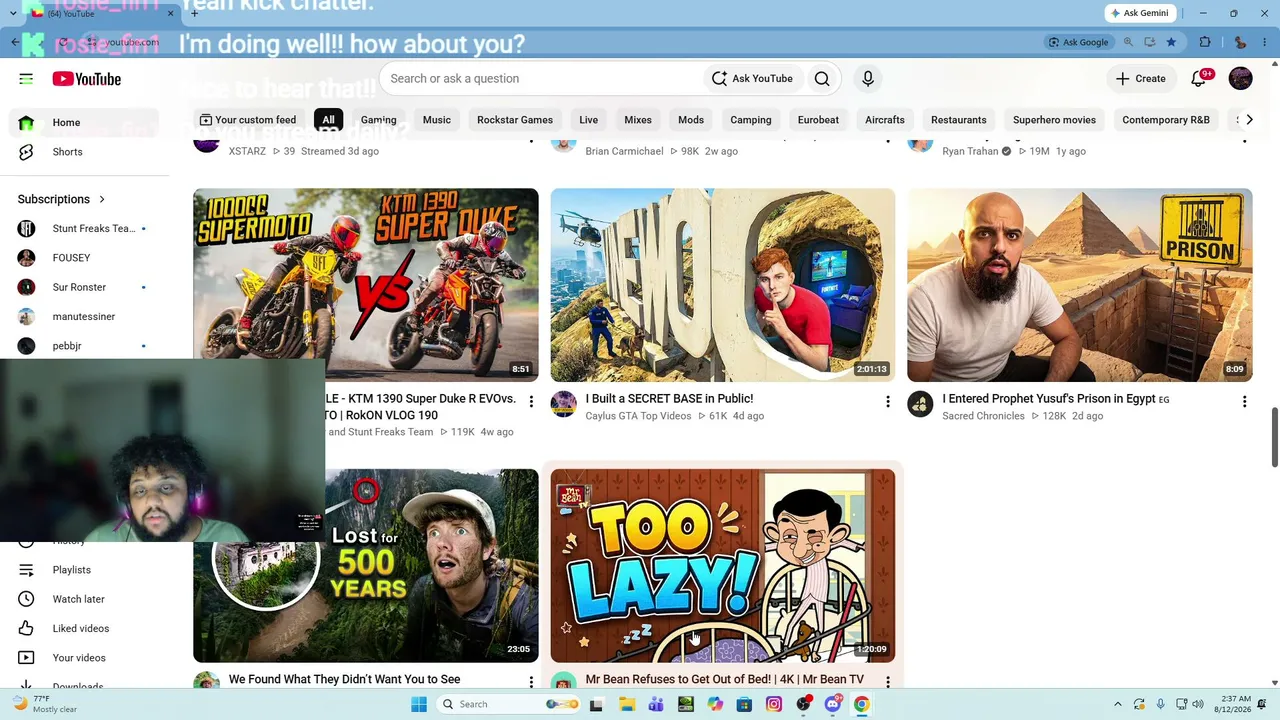Click the Liked videos thumbs-up icon
This screenshot has width=1280, height=720.
27,628
